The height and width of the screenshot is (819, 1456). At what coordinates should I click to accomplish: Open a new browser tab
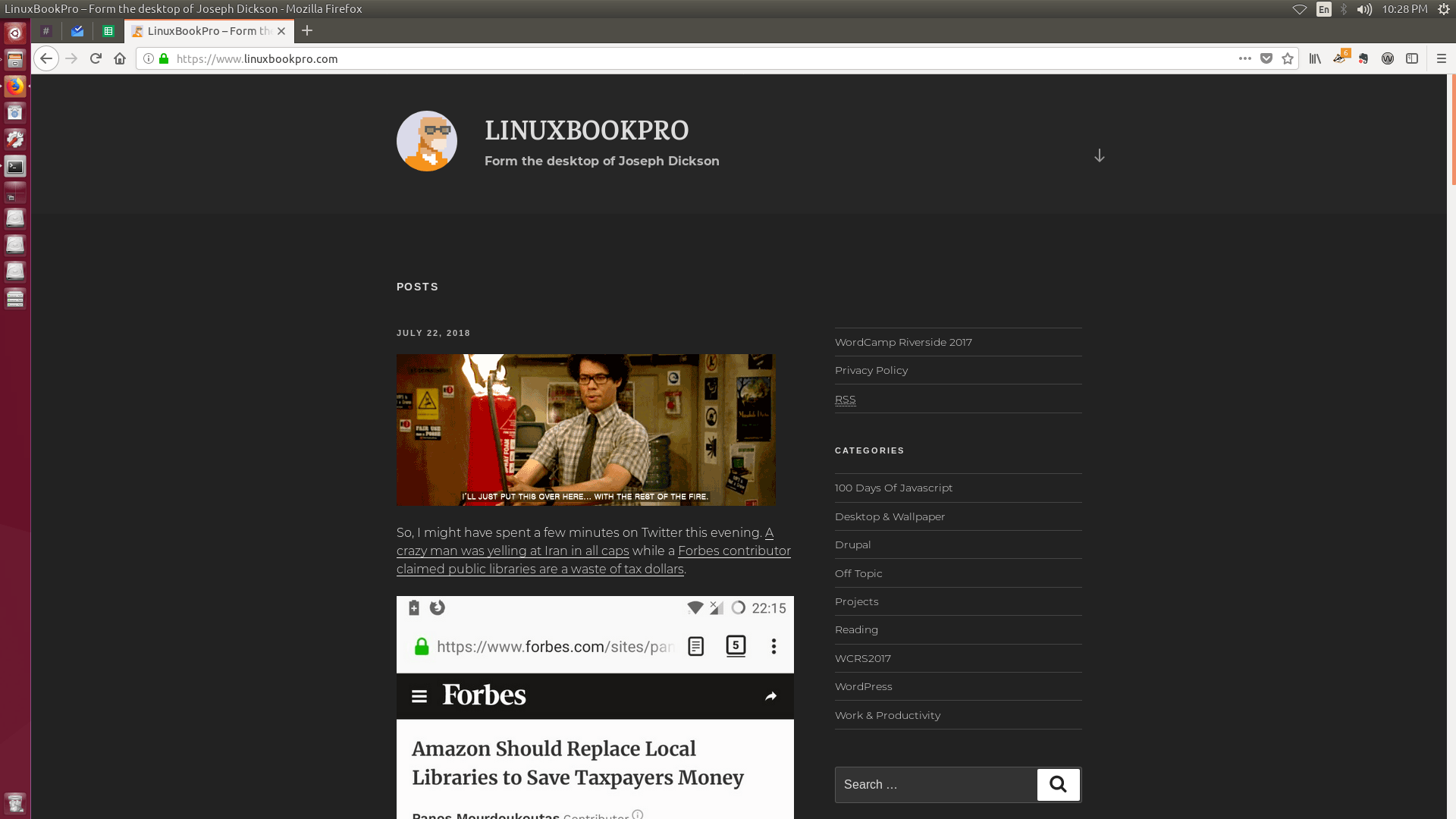tap(307, 31)
